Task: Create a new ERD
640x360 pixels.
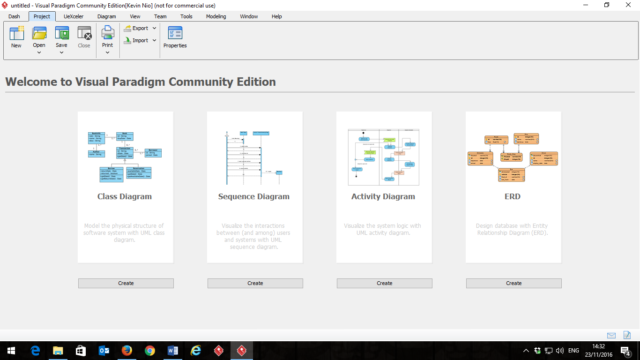Action: coord(513,283)
